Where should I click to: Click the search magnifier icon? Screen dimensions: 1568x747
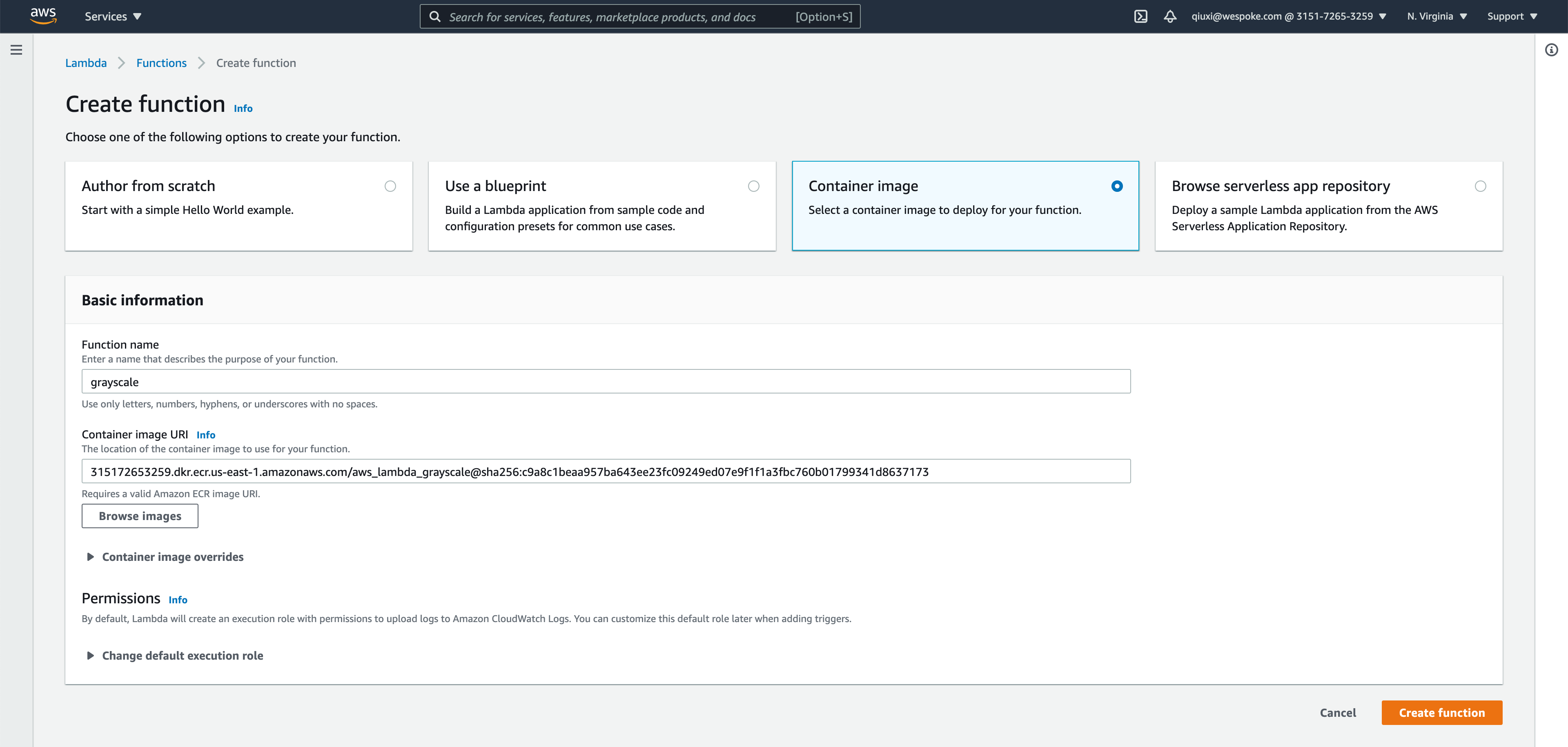pyautogui.click(x=434, y=16)
